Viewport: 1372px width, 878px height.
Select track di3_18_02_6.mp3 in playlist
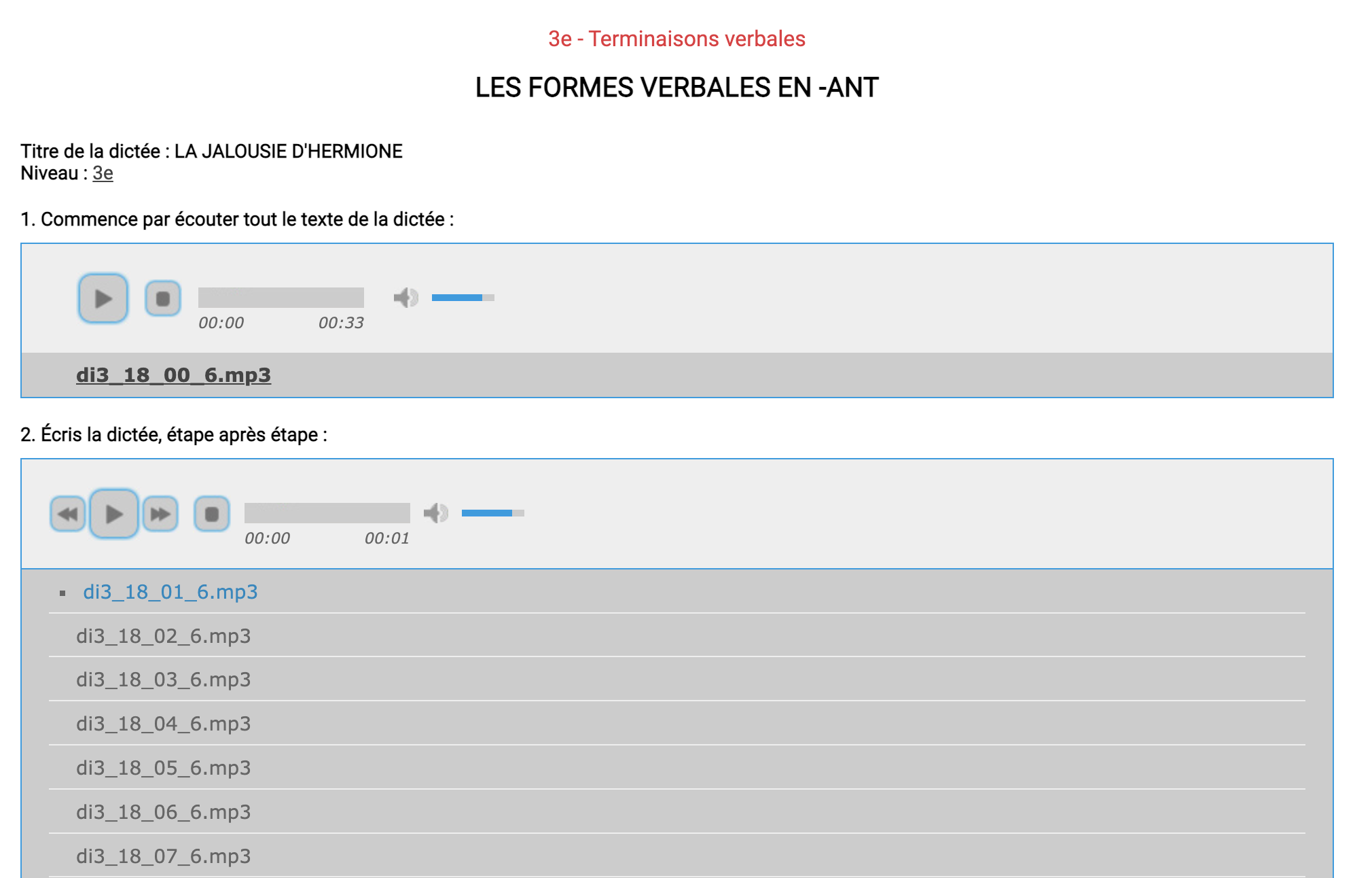click(x=163, y=636)
